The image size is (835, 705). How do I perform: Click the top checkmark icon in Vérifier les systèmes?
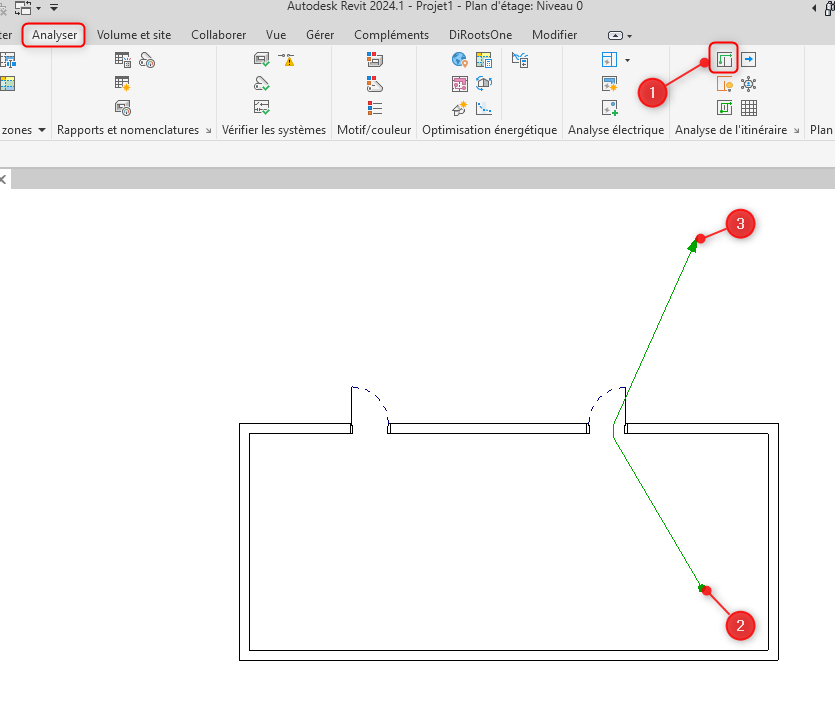(x=262, y=60)
